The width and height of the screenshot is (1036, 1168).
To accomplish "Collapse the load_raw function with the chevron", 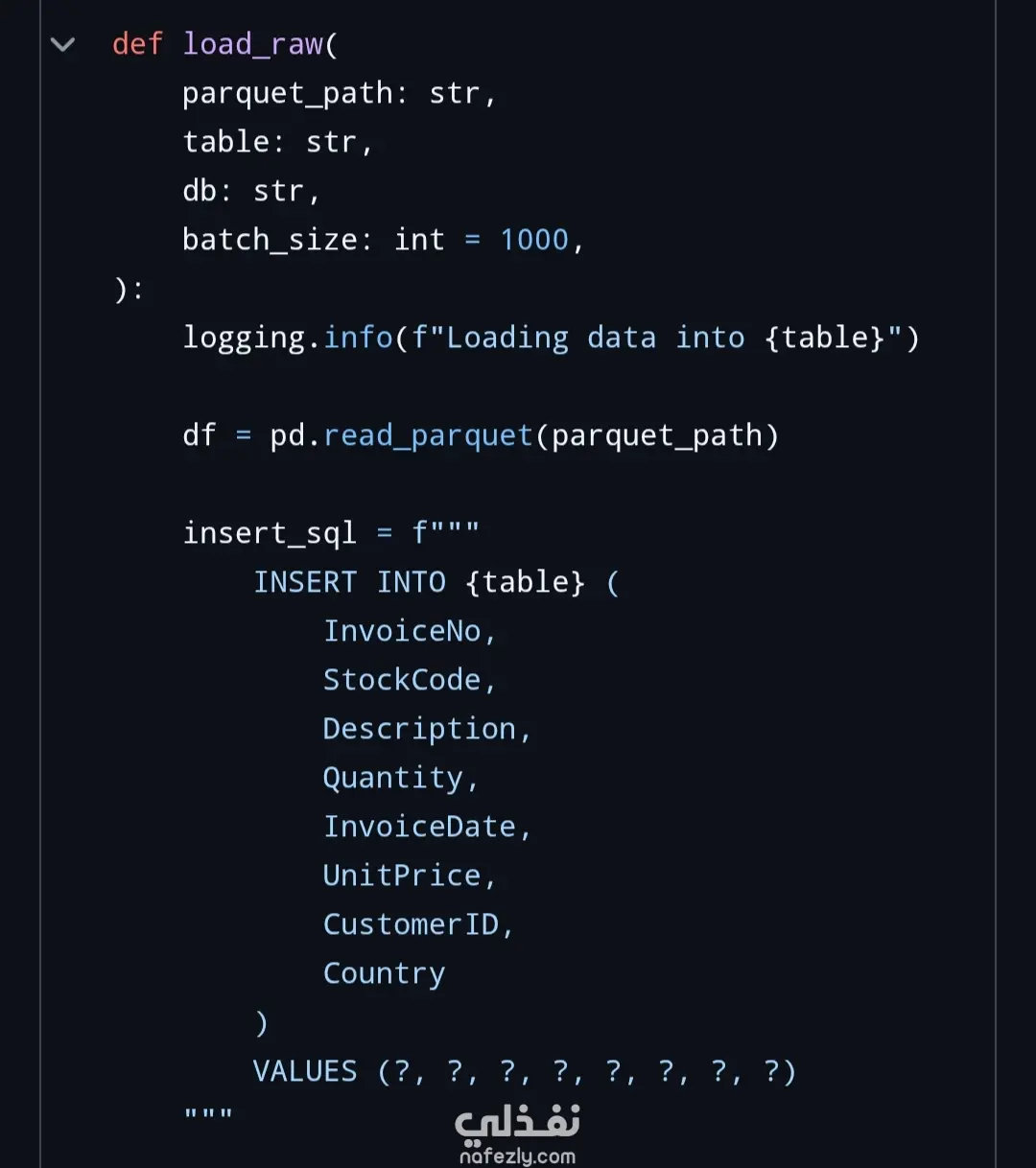I will tap(62, 44).
